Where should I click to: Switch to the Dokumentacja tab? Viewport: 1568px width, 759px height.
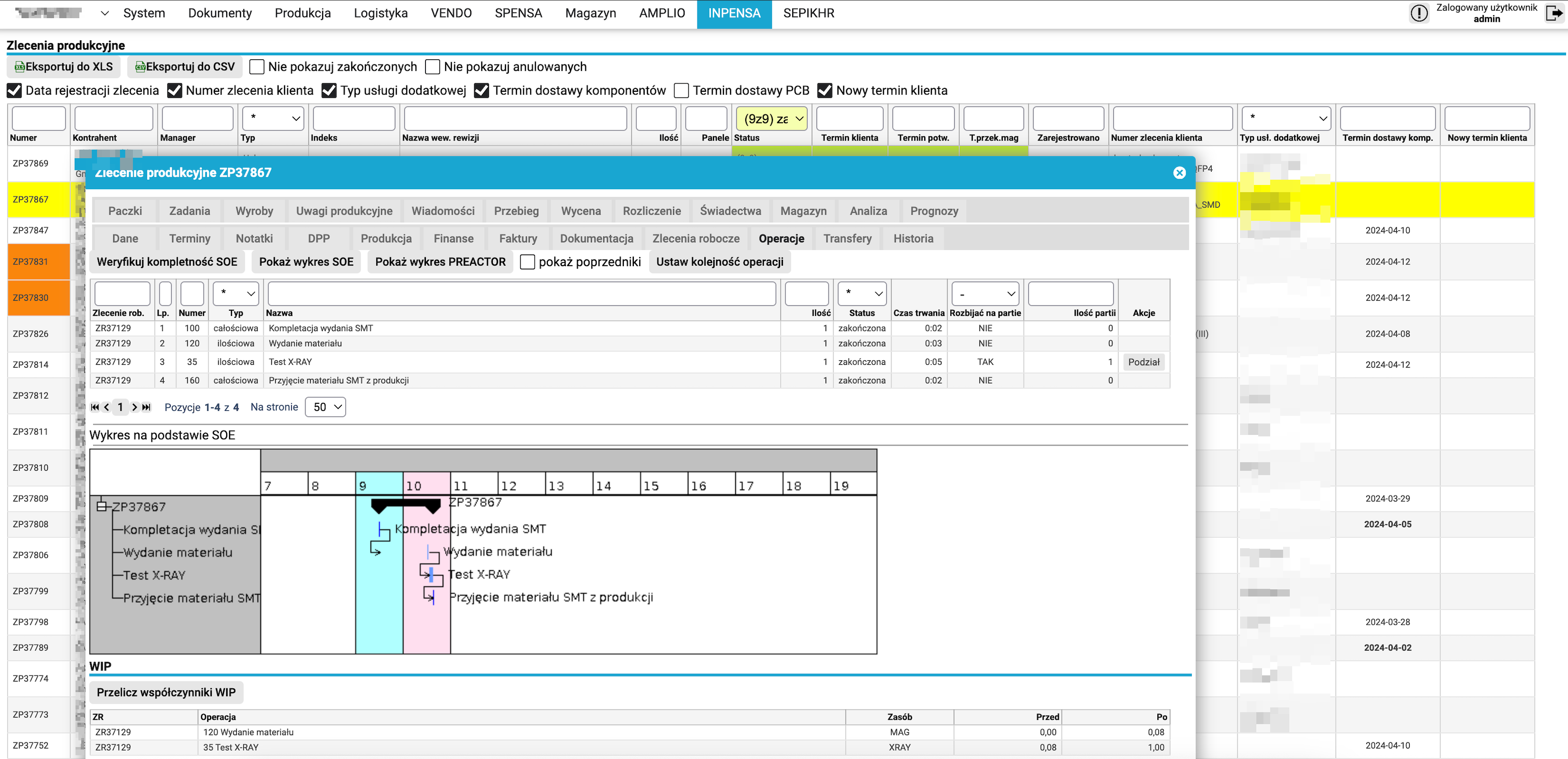click(597, 239)
